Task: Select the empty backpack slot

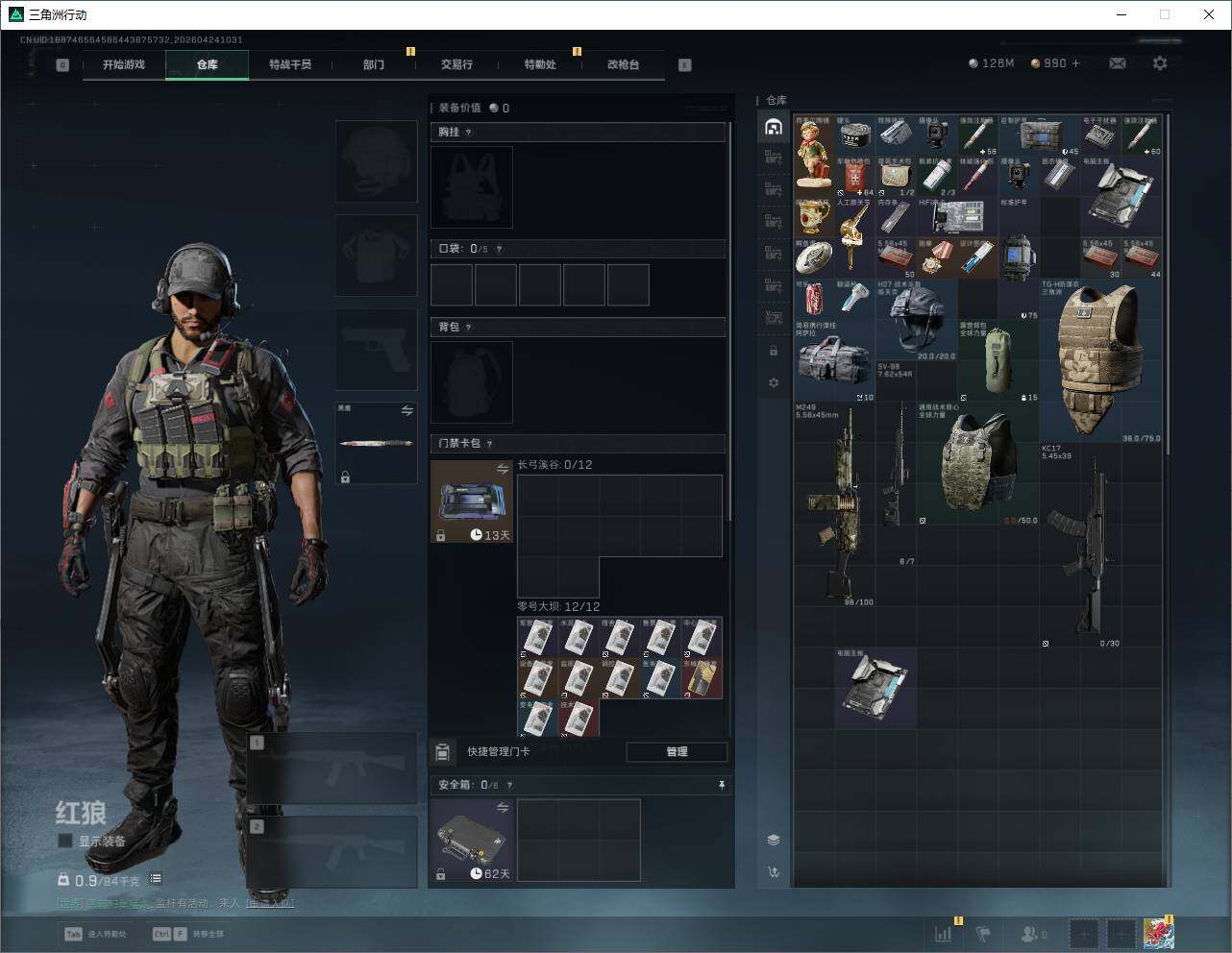Action: coord(472,382)
